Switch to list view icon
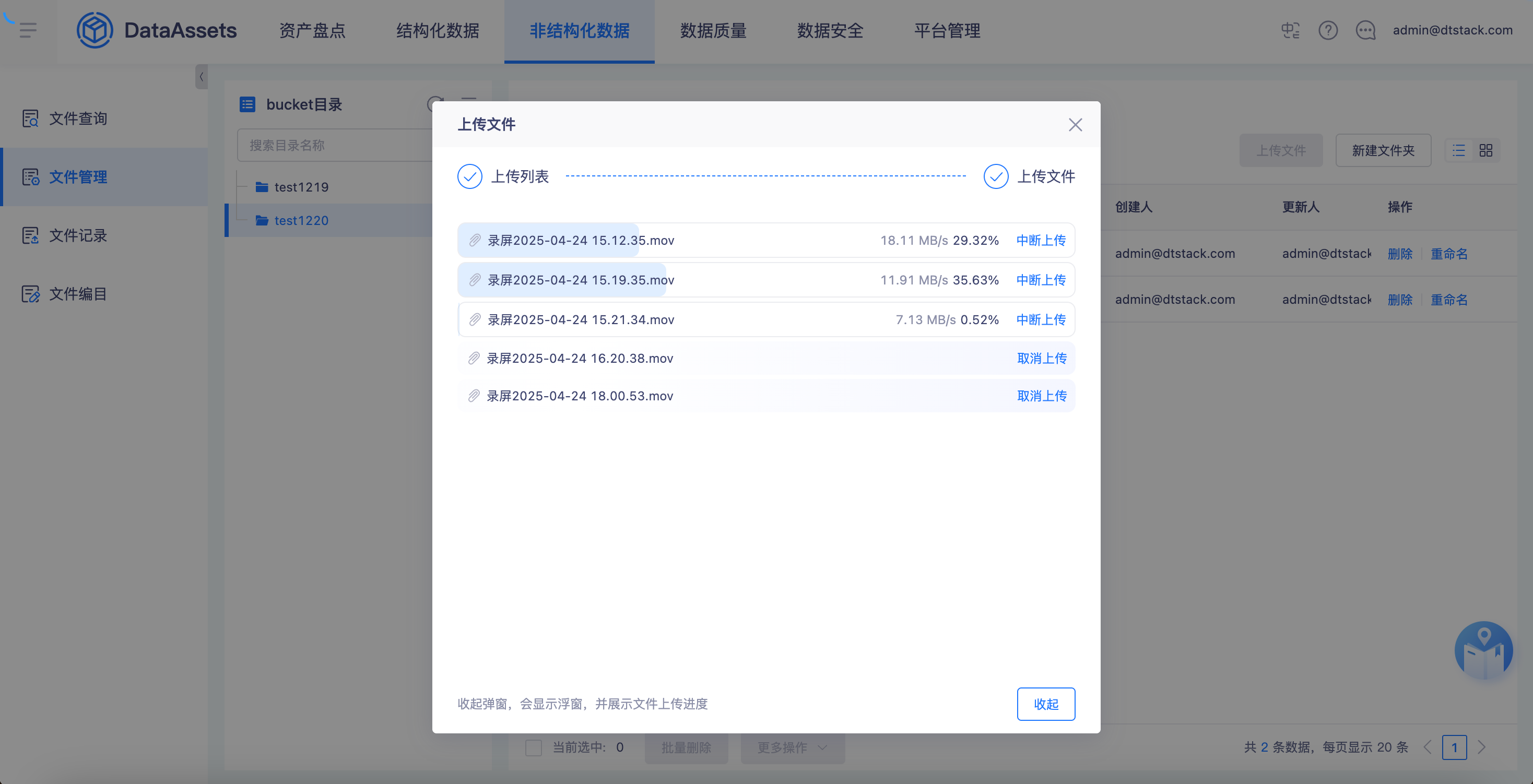The width and height of the screenshot is (1533, 784). point(1459,150)
